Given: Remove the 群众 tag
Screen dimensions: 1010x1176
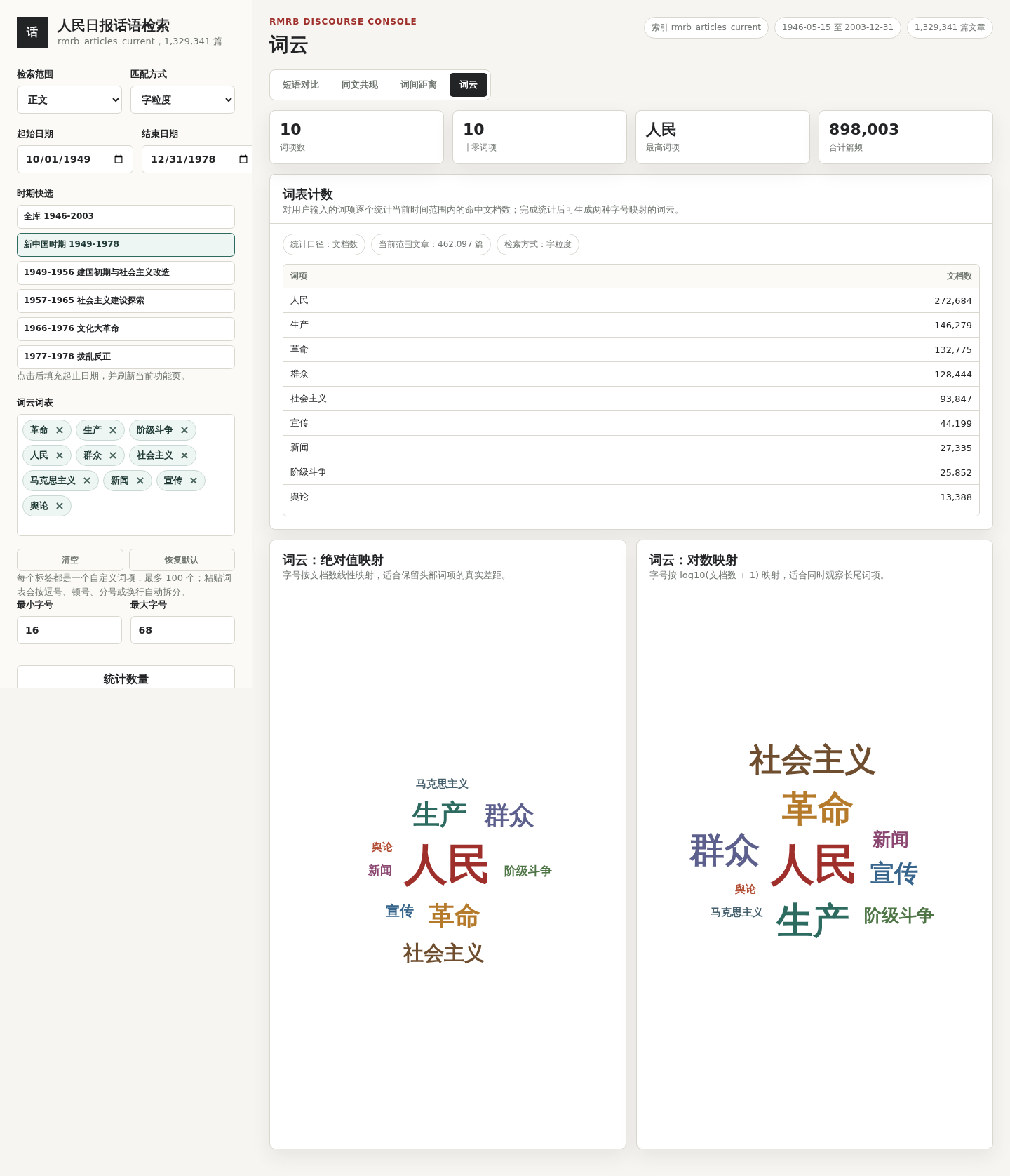Looking at the screenshot, I should pyautogui.click(x=113, y=455).
